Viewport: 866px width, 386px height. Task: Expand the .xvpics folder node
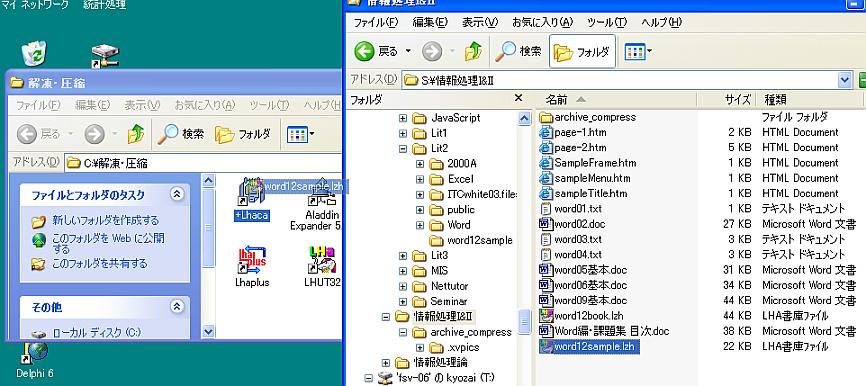tap(420, 347)
